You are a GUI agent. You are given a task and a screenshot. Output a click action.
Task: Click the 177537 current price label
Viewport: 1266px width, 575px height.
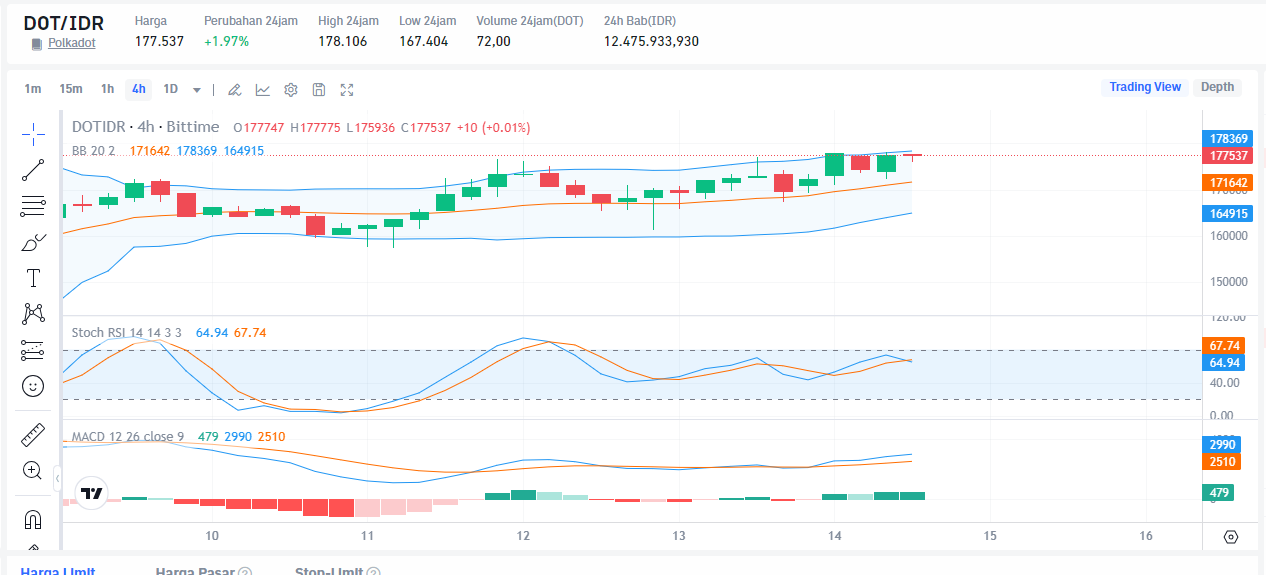tap(1228, 156)
